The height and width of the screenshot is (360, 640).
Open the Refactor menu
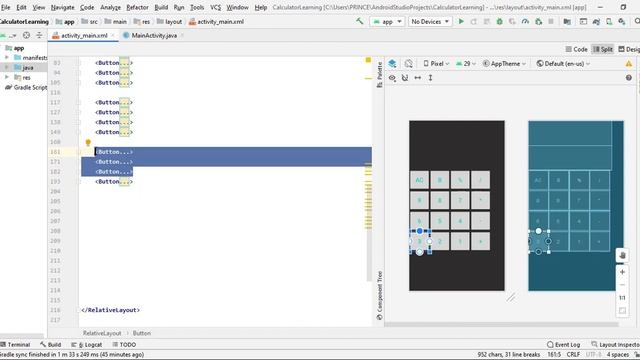tap(137, 7)
